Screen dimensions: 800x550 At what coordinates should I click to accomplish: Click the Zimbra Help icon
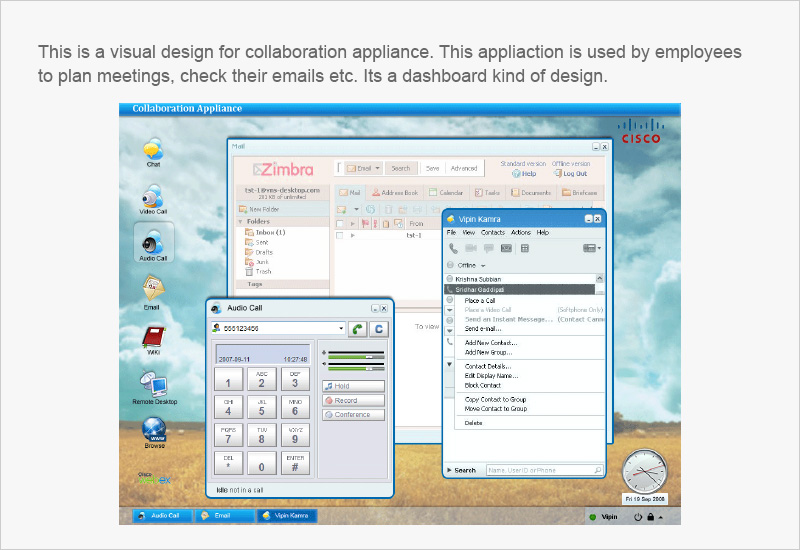pos(516,173)
